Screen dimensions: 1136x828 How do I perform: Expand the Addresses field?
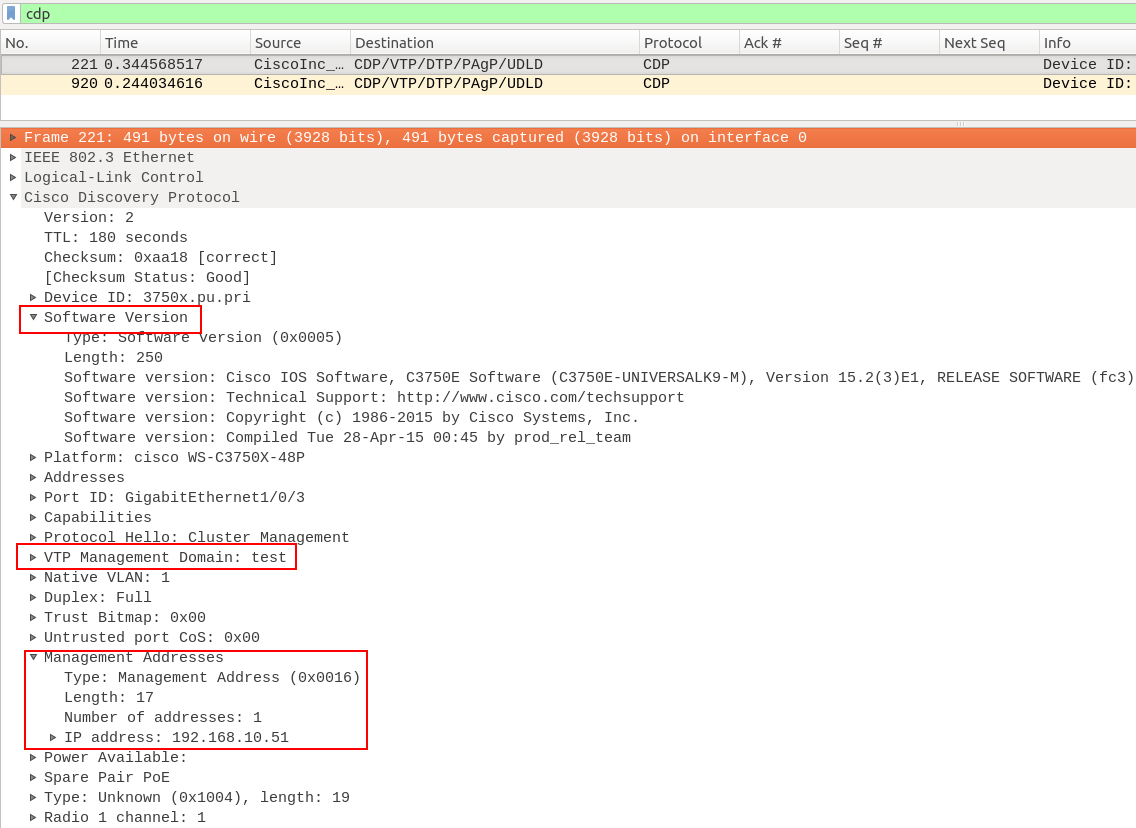[x=33, y=477]
